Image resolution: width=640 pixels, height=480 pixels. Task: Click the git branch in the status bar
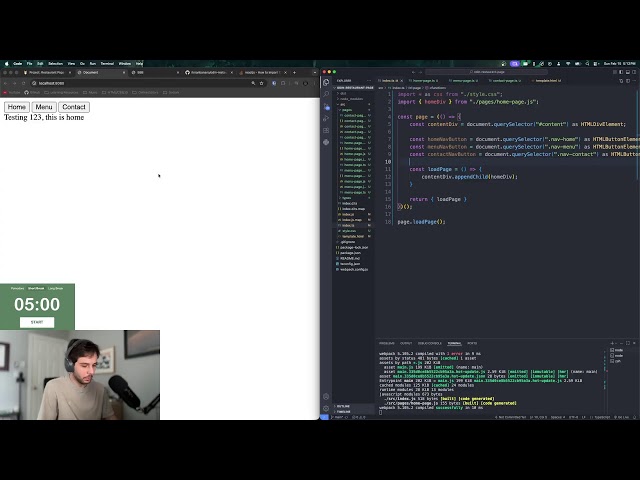pyautogui.click(x=338, y=417)
